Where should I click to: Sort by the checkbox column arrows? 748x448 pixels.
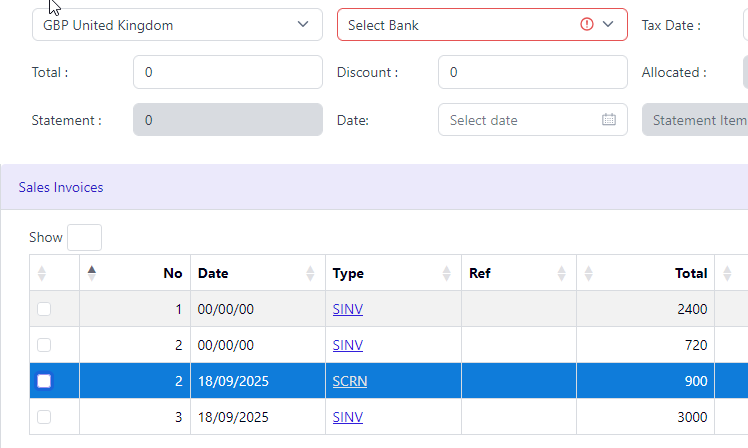click(42, 273)
